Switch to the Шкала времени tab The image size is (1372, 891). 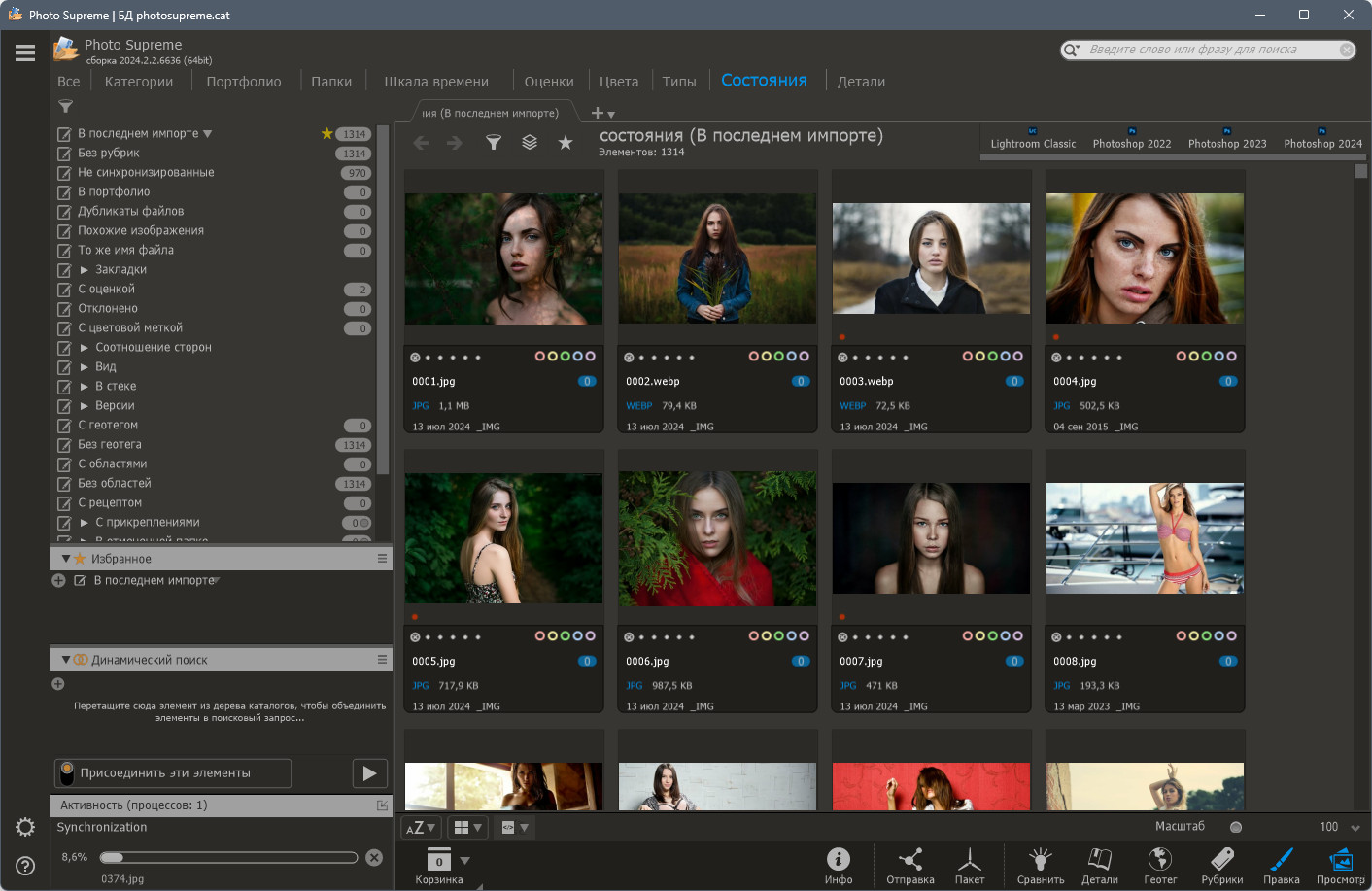[436, 82]
